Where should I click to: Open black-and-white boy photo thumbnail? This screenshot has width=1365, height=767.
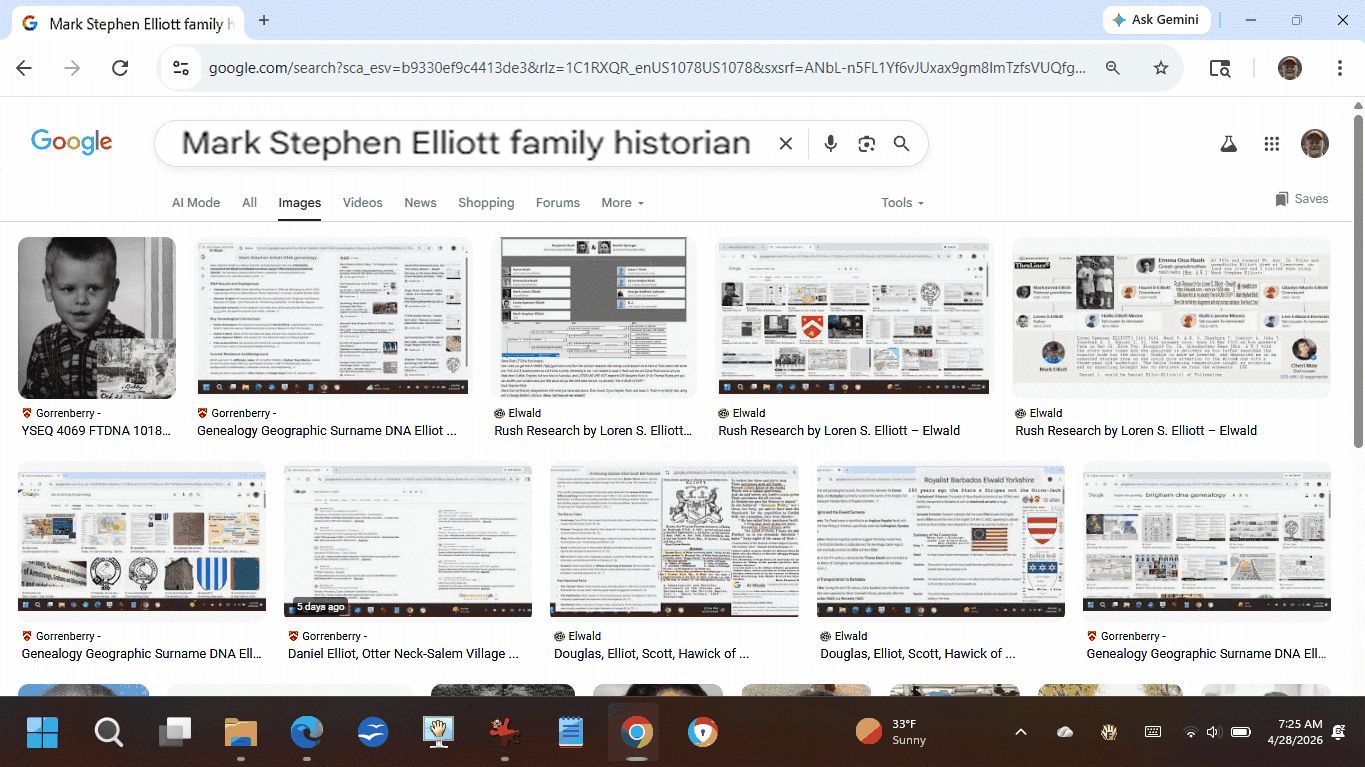(x=97, y=317)
